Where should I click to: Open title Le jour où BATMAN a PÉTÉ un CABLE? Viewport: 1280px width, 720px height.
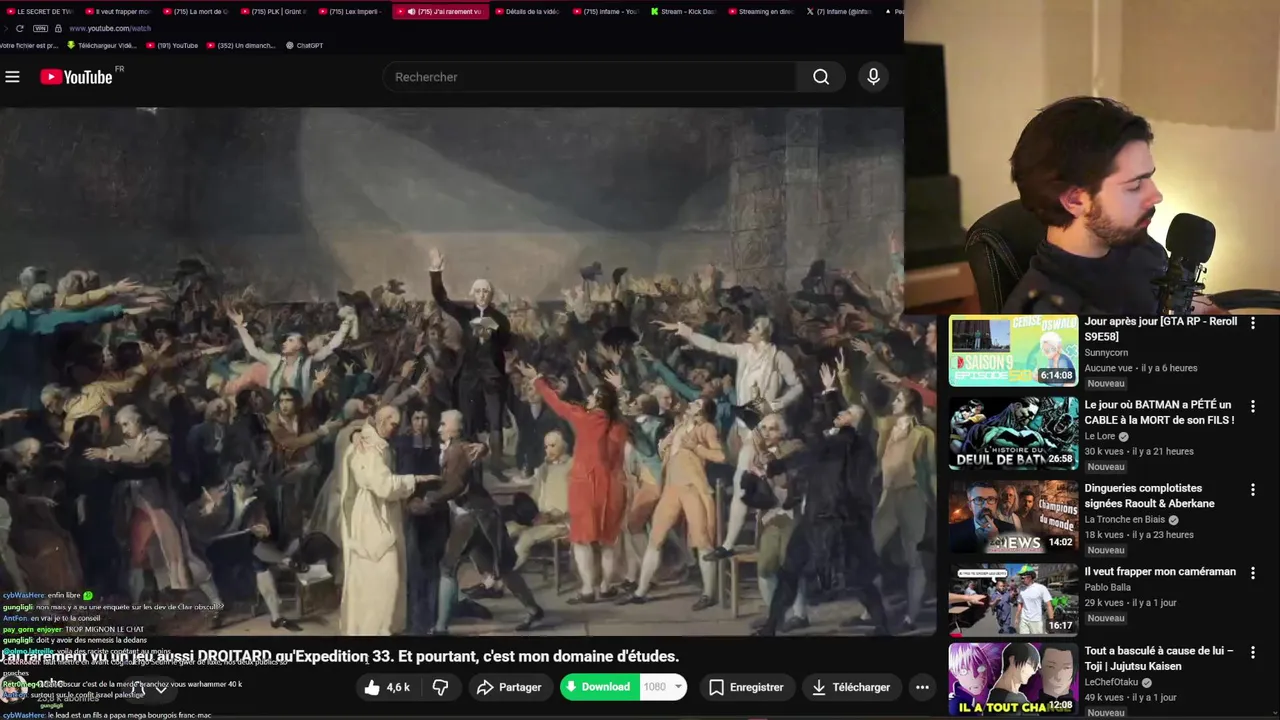1159,412
